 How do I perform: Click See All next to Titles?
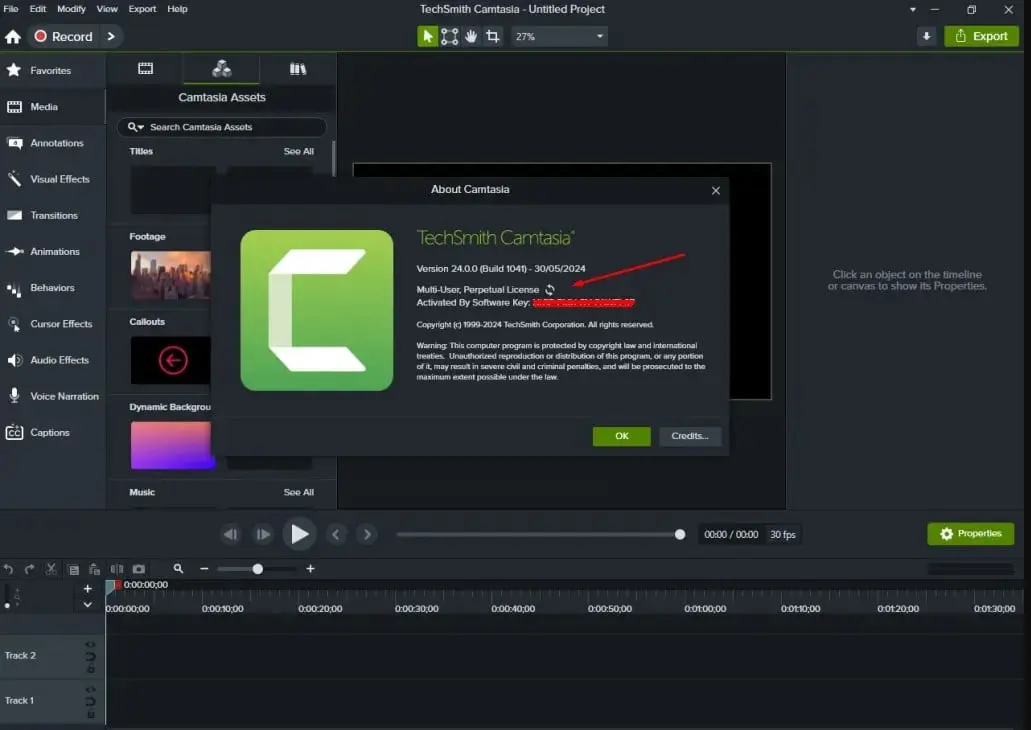299,151
